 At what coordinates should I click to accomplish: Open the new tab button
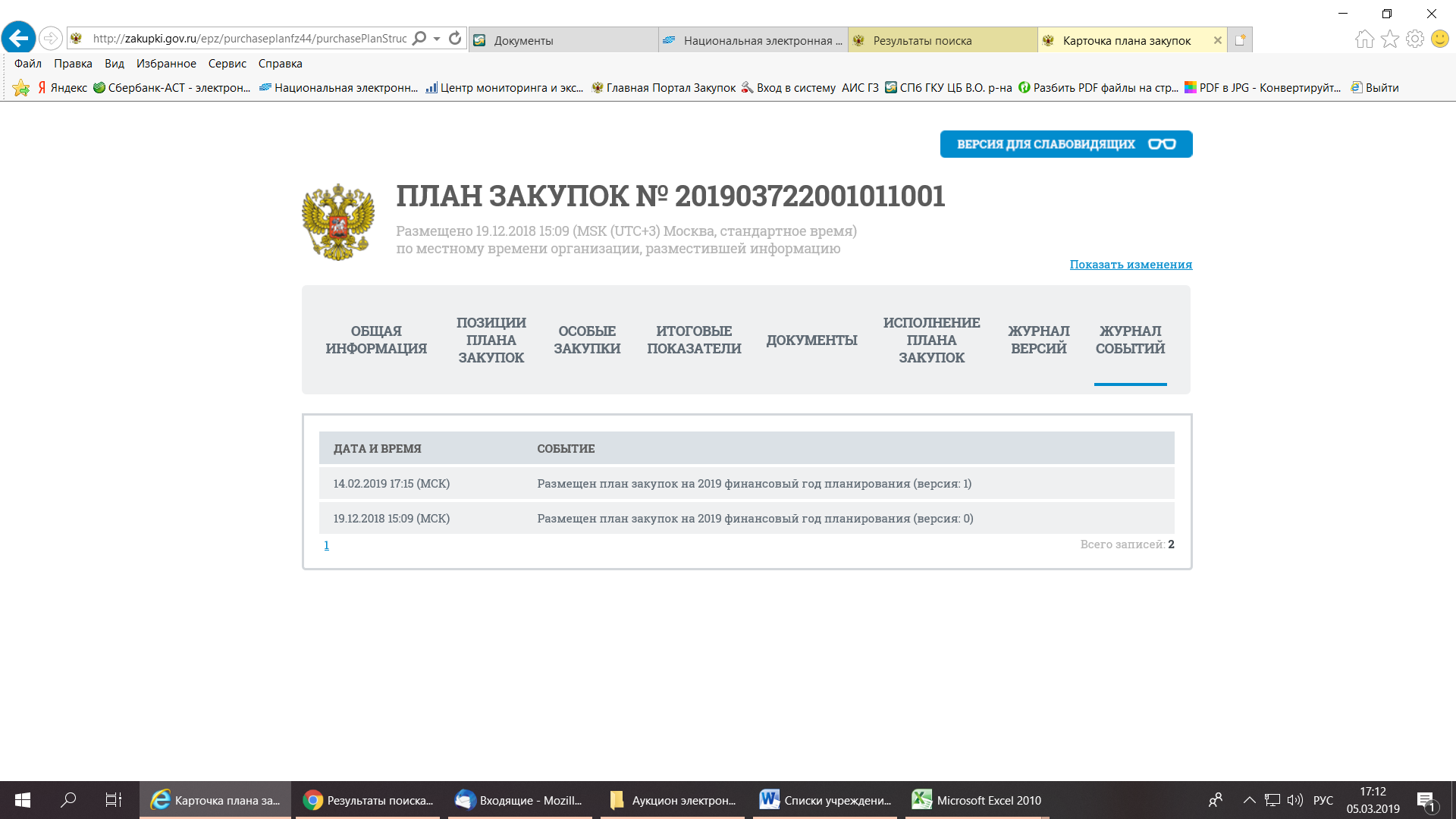(1240, 40)
